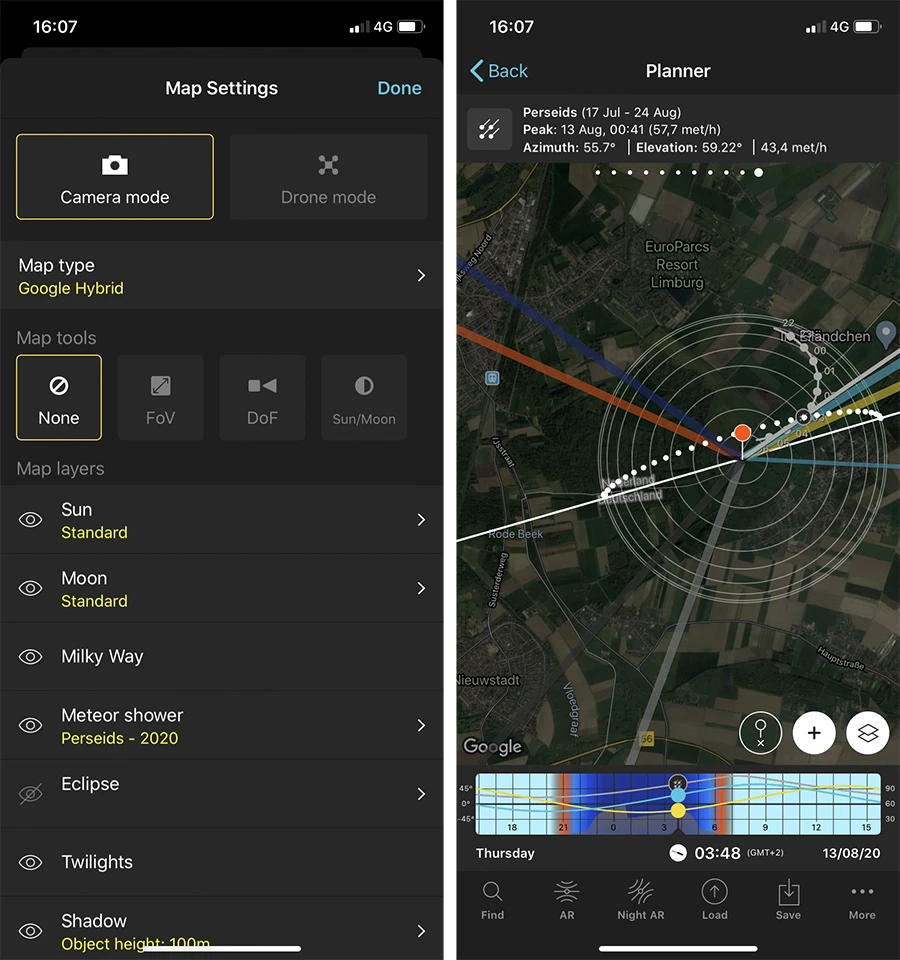Image resolution: width=900 pixels, height=960 pixels.
Task: Open the Save tab
Action: pos(789,900)
